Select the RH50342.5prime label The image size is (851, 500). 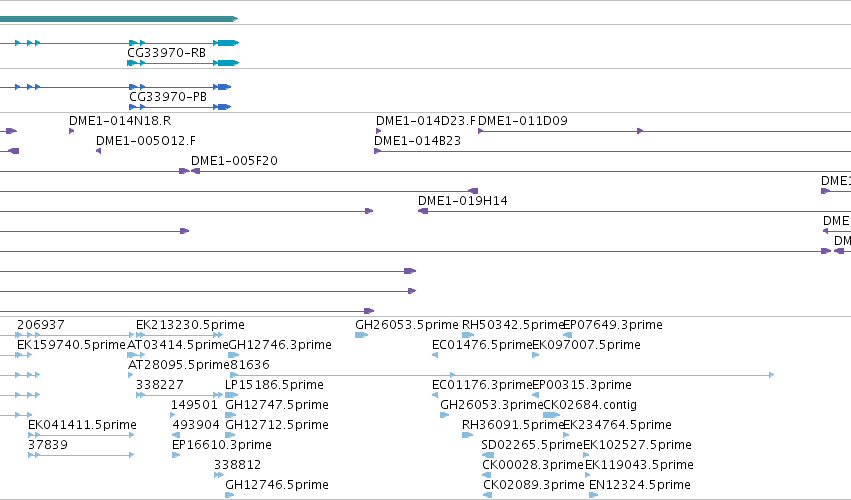coord(513,325)
